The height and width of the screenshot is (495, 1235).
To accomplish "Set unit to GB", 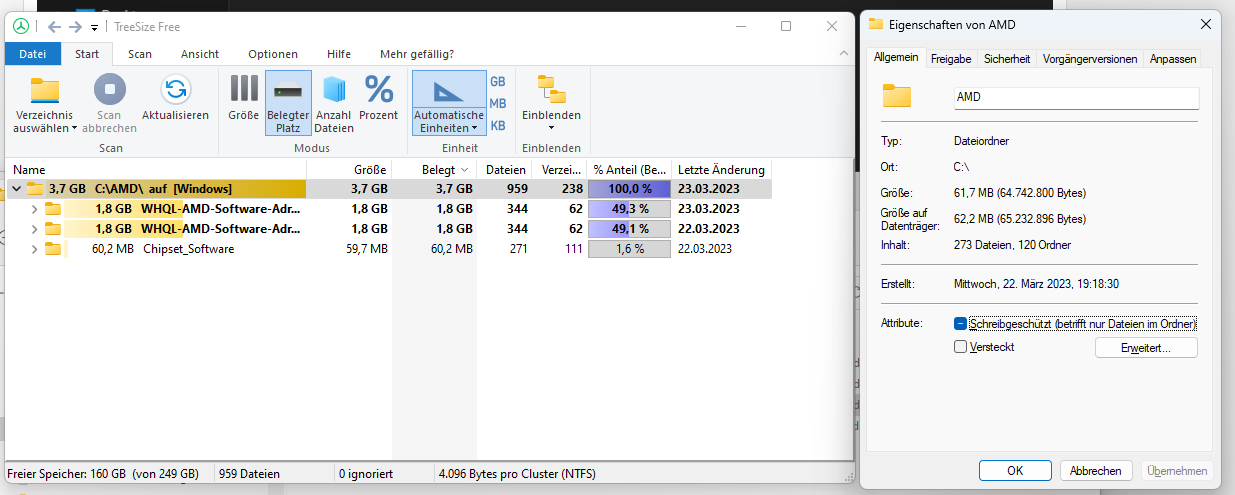I will (498, 81).
